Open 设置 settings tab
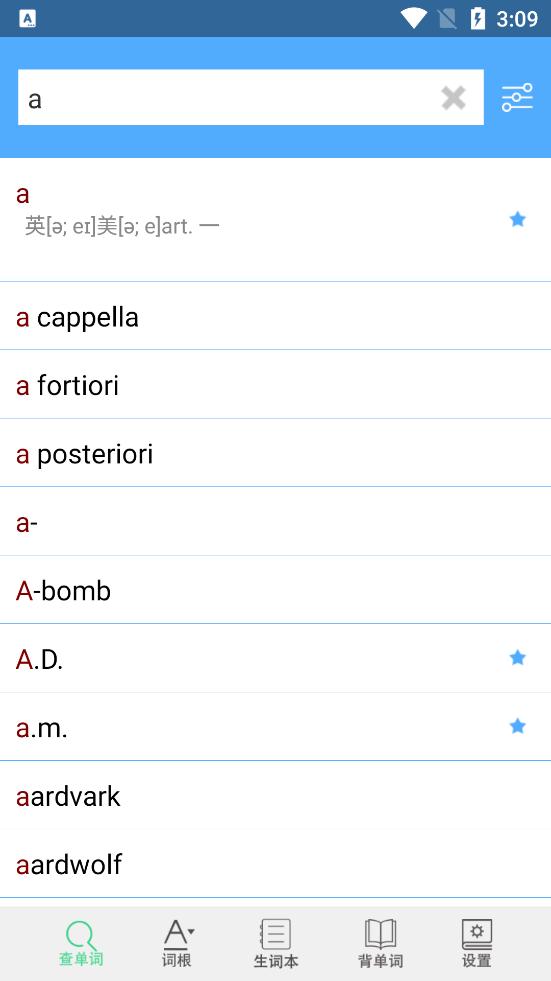 tap(477, 943)
